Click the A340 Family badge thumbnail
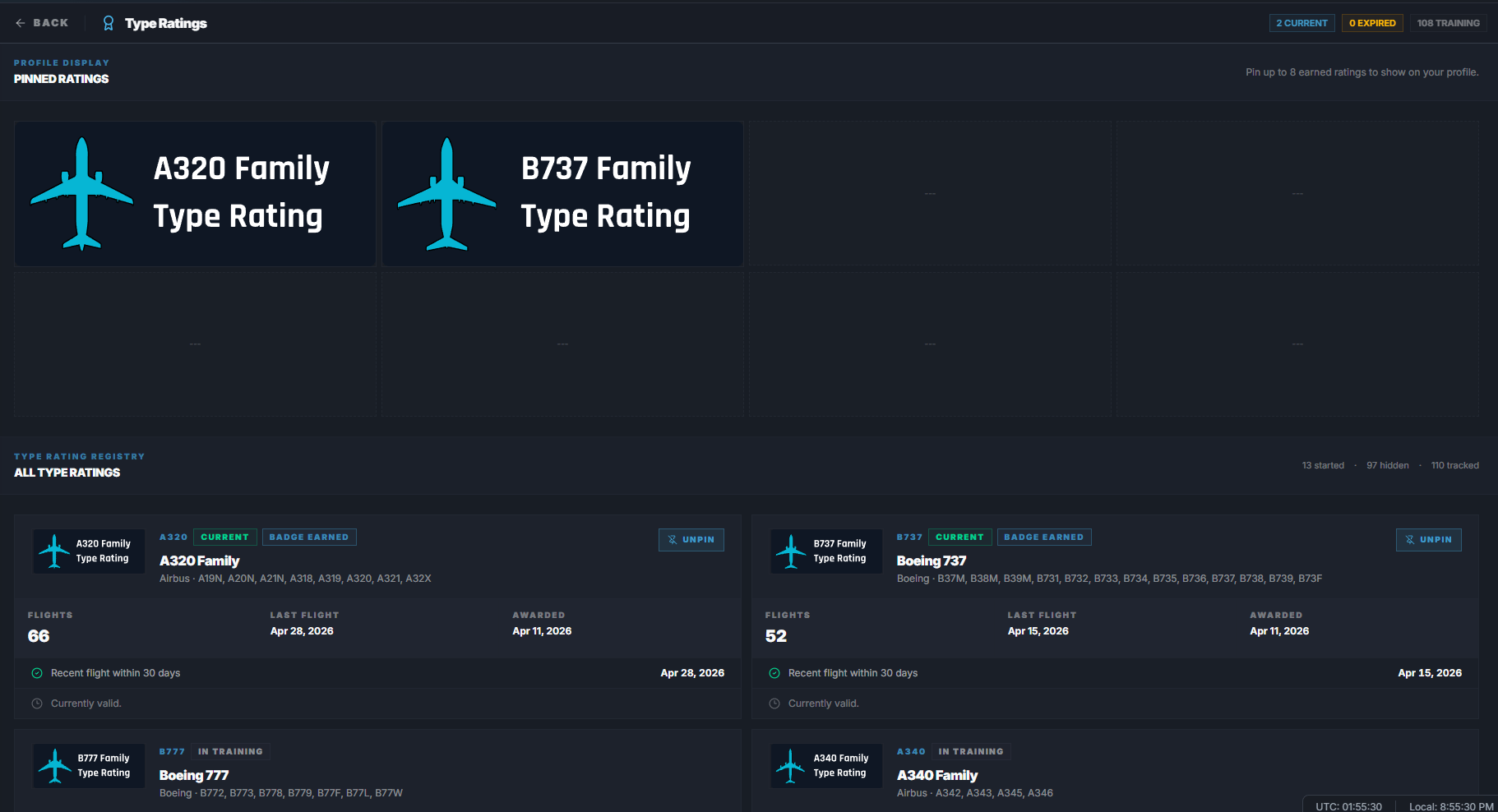The image size is (1498, 812). point(826,766)
